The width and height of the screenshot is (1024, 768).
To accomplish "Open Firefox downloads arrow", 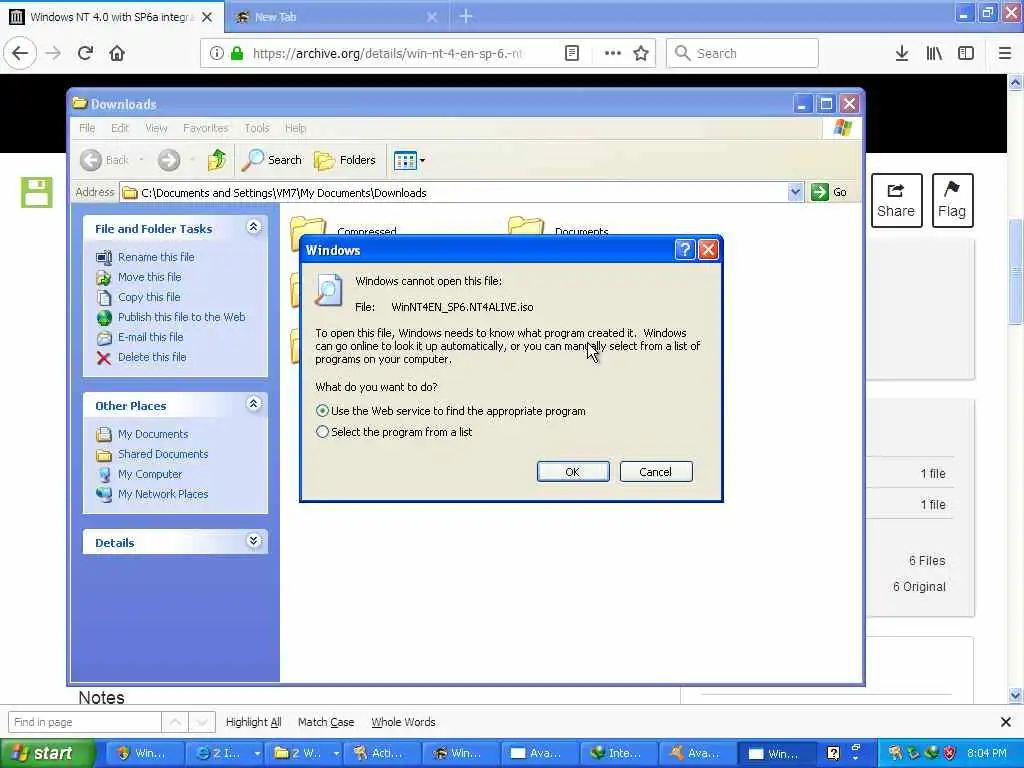I will tap(902, 53).
